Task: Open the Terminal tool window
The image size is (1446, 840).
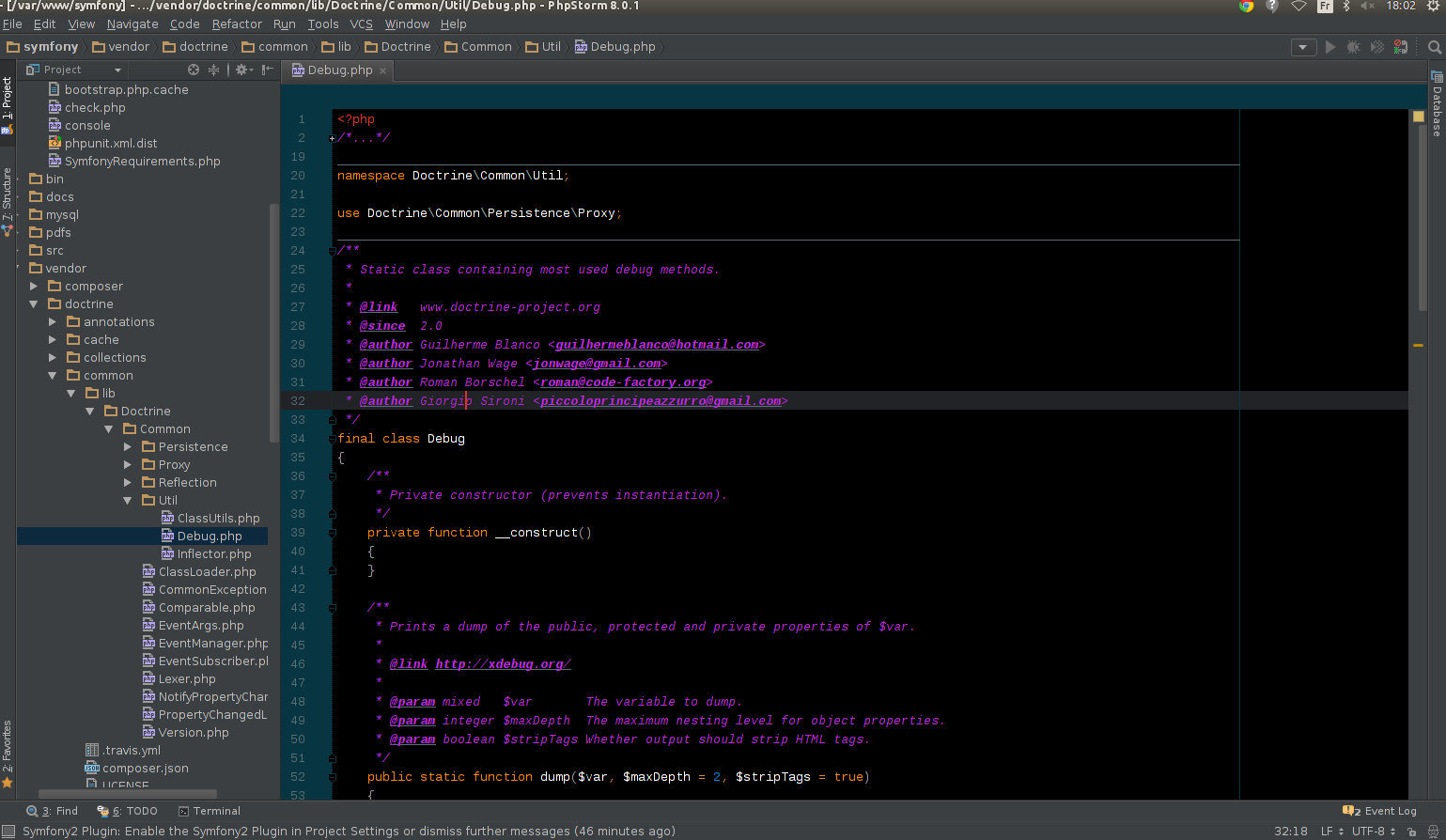Action: click(210, 811)
